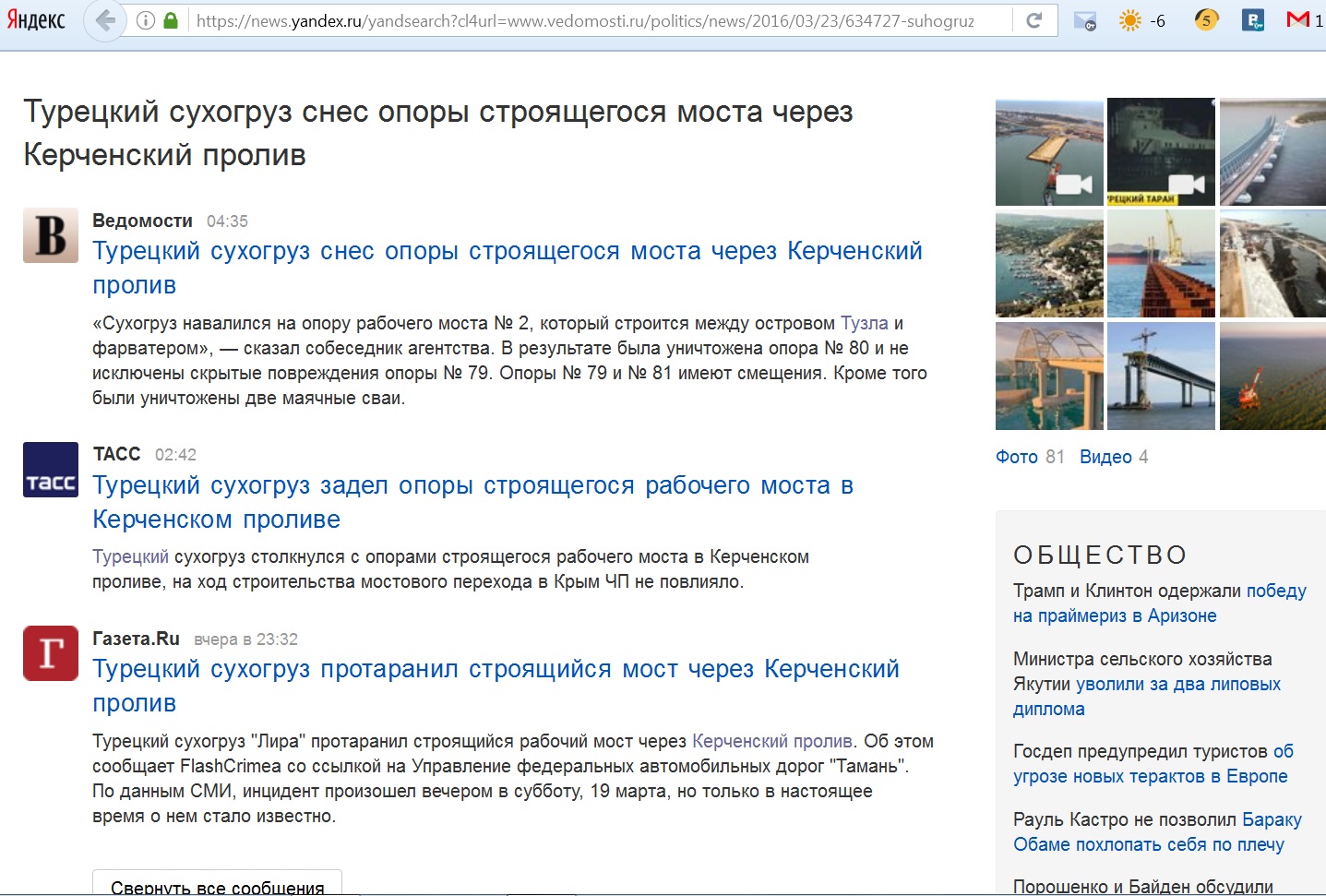Open the 'Фото 81' photo gallery link

click(x=1030, y=457)
